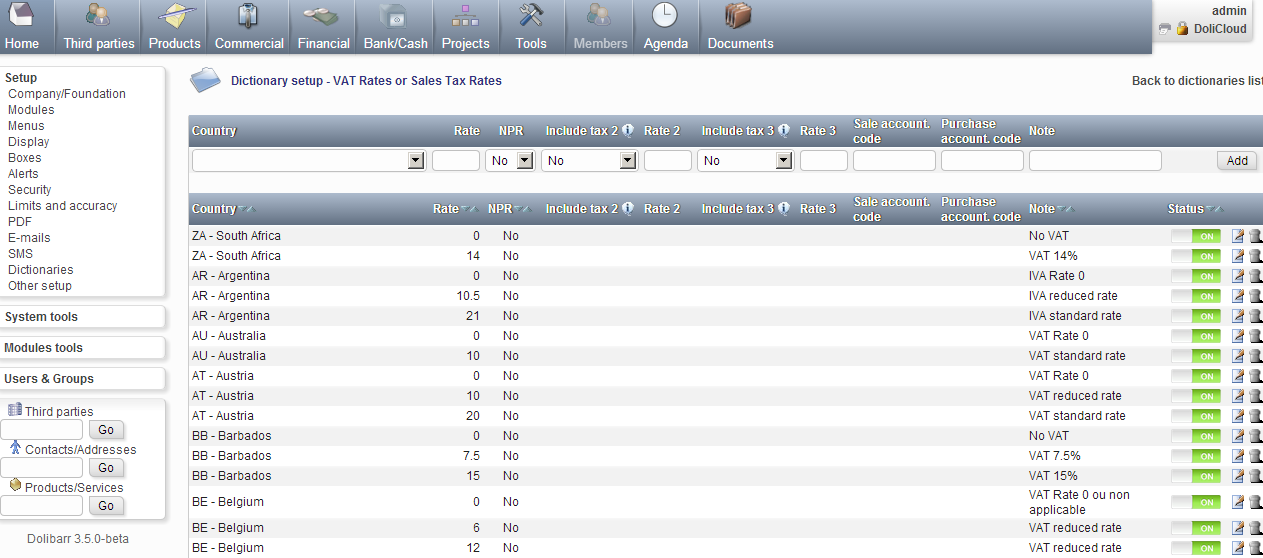Go back to dictionaries list link
Screen dimensions: 1263x558
[1196, 81]
